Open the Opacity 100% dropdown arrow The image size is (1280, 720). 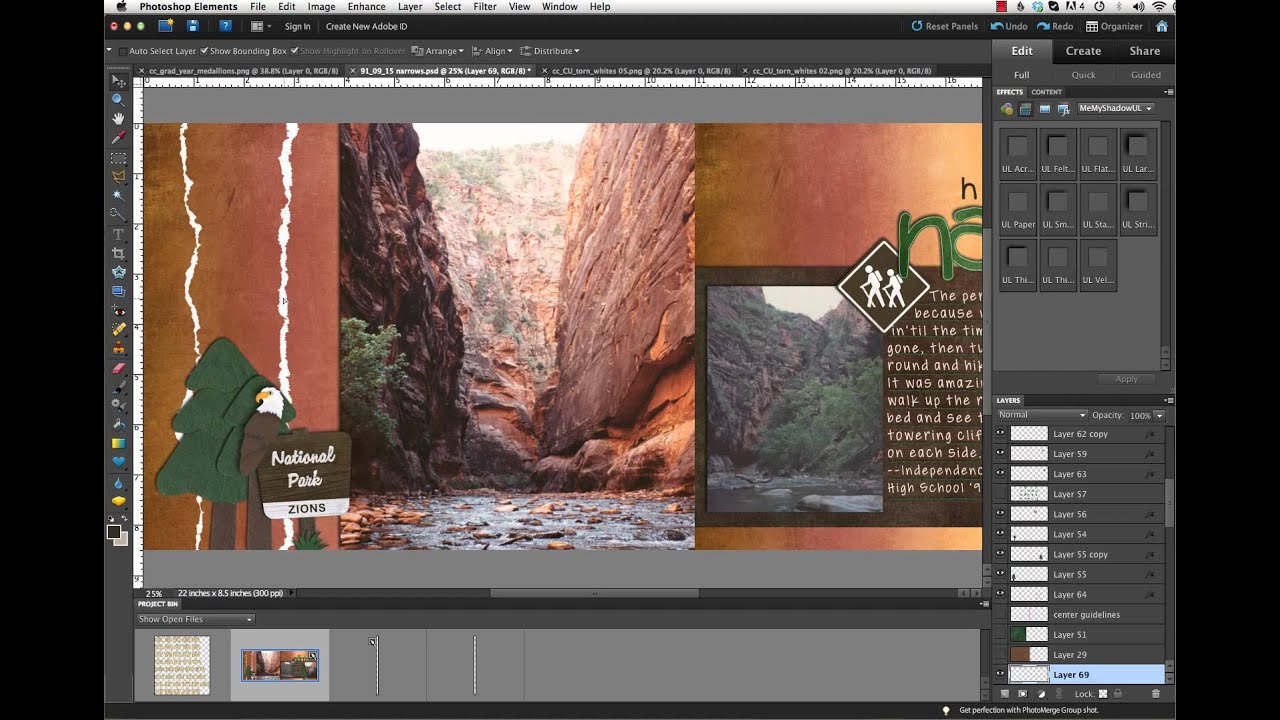pos(1159,415)
